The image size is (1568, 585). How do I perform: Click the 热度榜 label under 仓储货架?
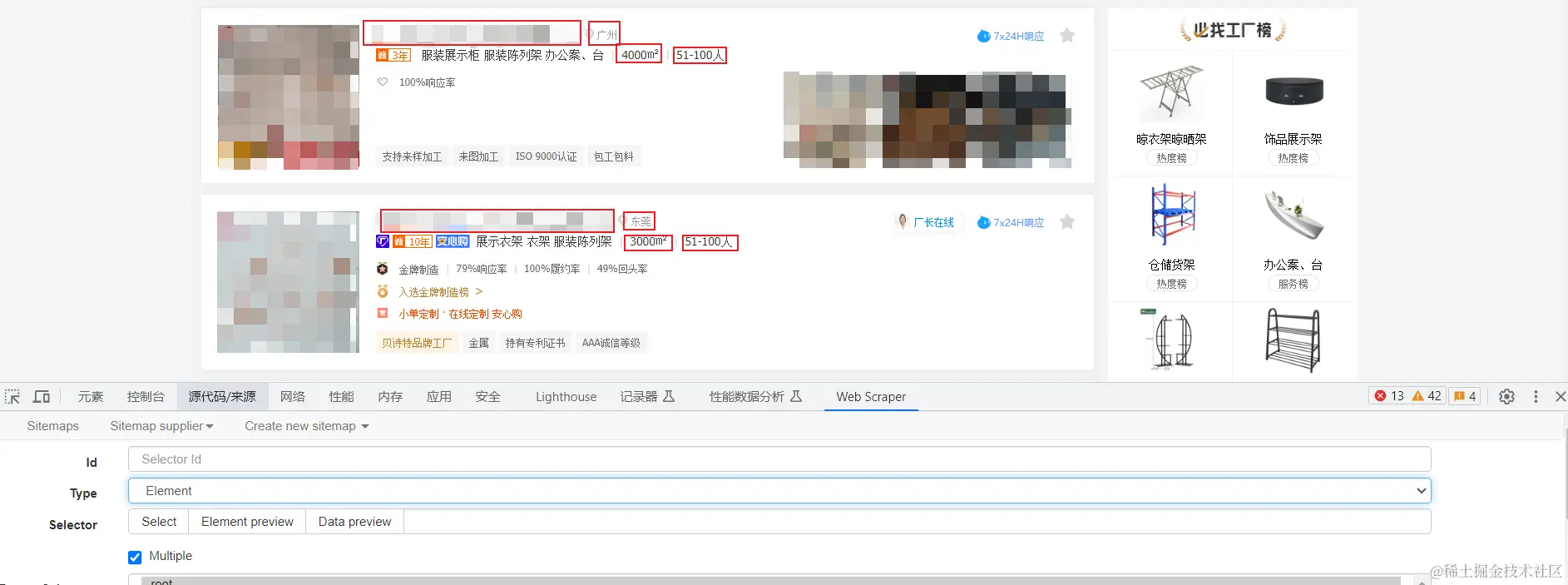click(1171, 284)
